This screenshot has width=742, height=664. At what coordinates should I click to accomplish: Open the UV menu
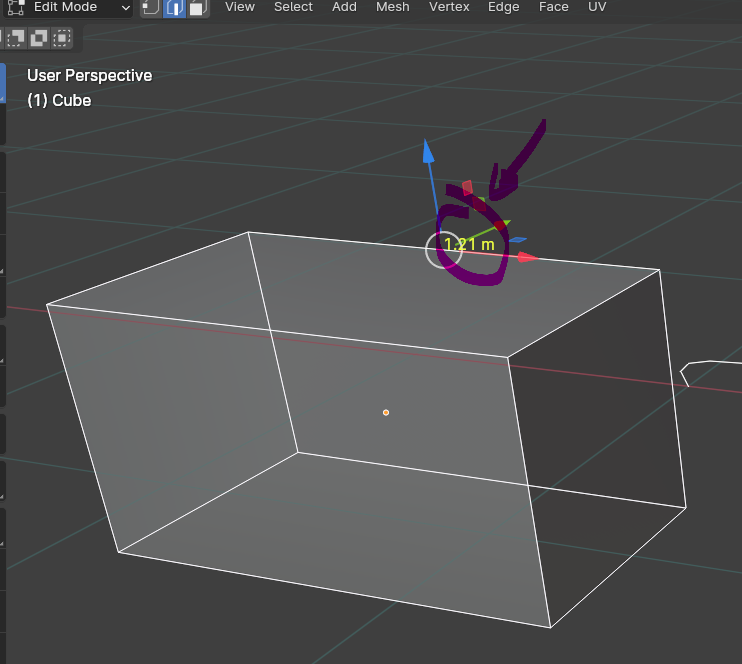(x=597, y=7)
